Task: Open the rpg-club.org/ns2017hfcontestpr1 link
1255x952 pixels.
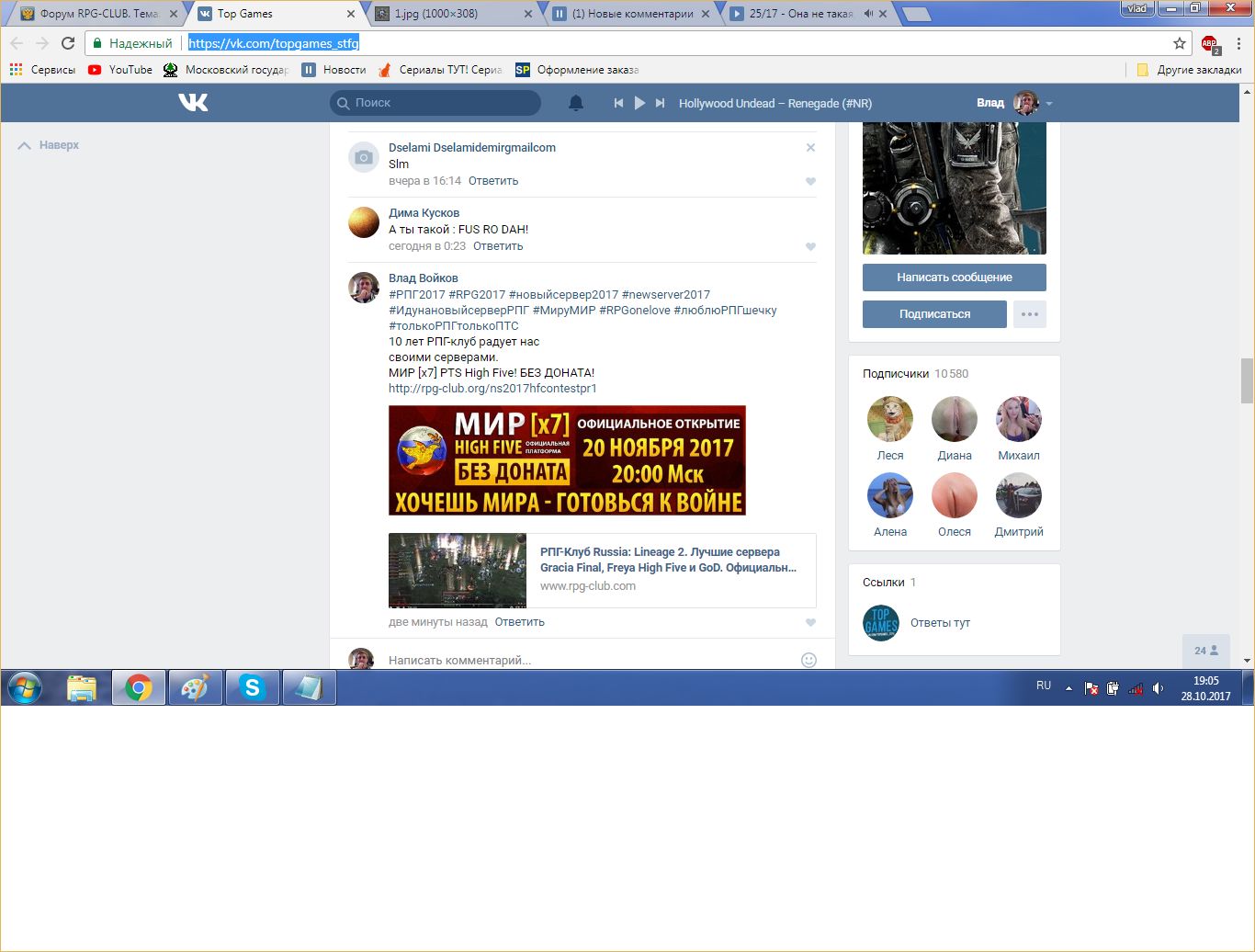Action: [492, 389]
